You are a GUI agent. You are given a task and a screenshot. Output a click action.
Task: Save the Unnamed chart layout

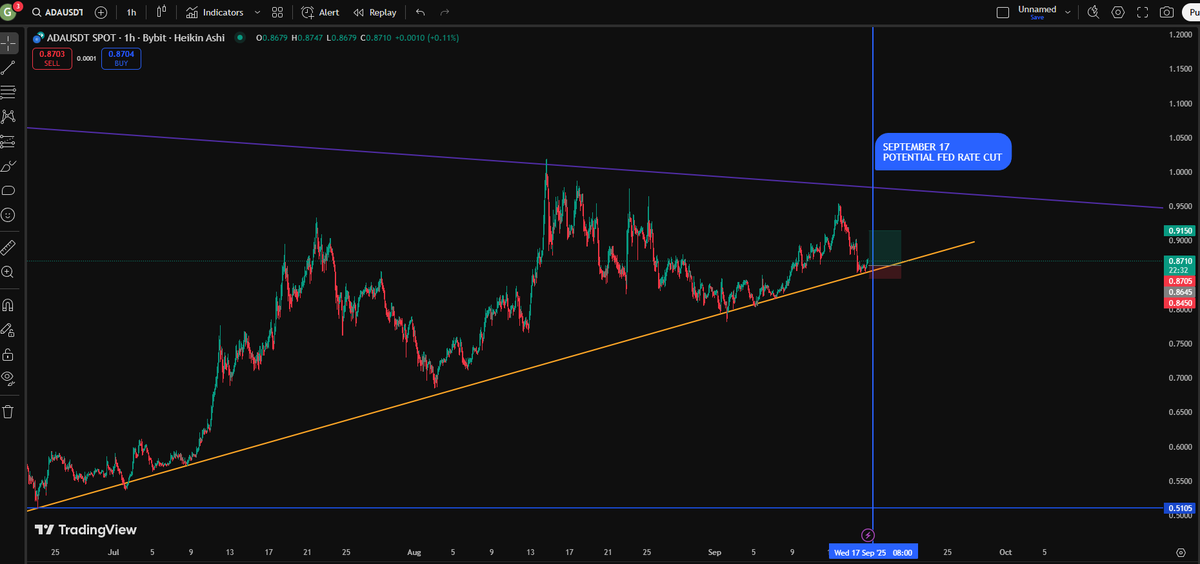point(1037,17)
